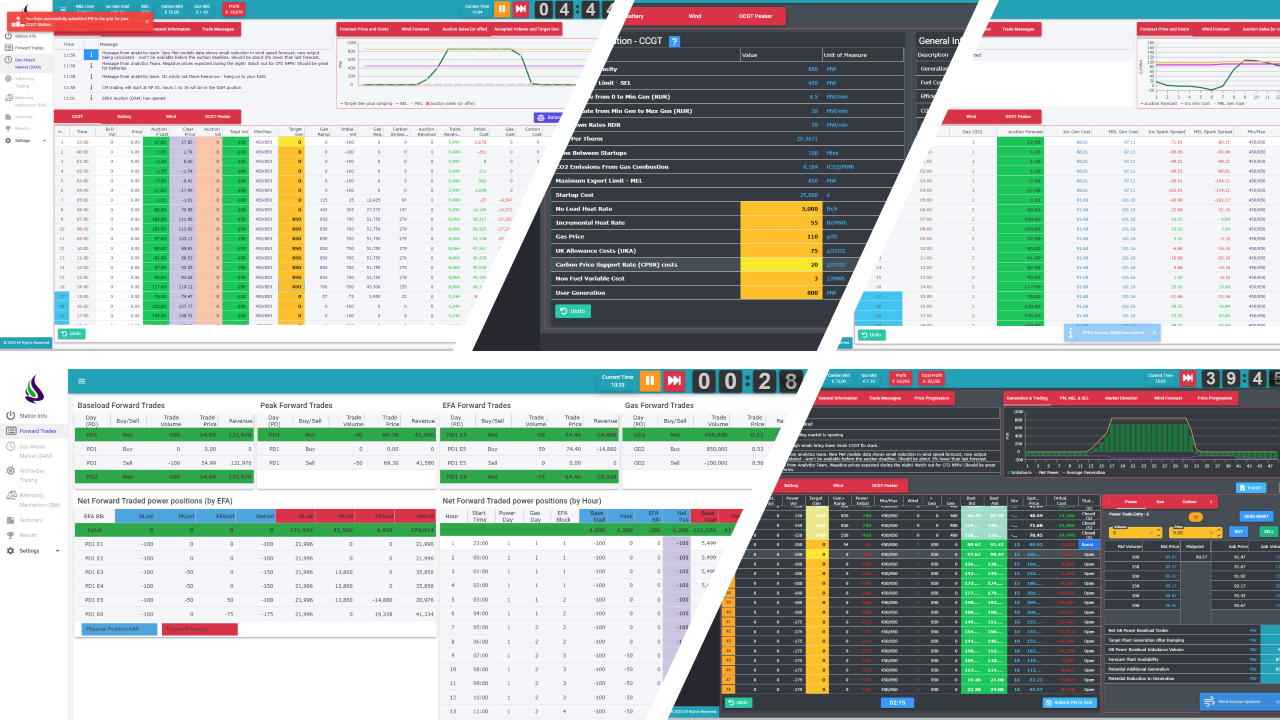Expand Settings dropdown in Day Ahead Market sidebar
1280x720 pixels.
click(44, 141)
